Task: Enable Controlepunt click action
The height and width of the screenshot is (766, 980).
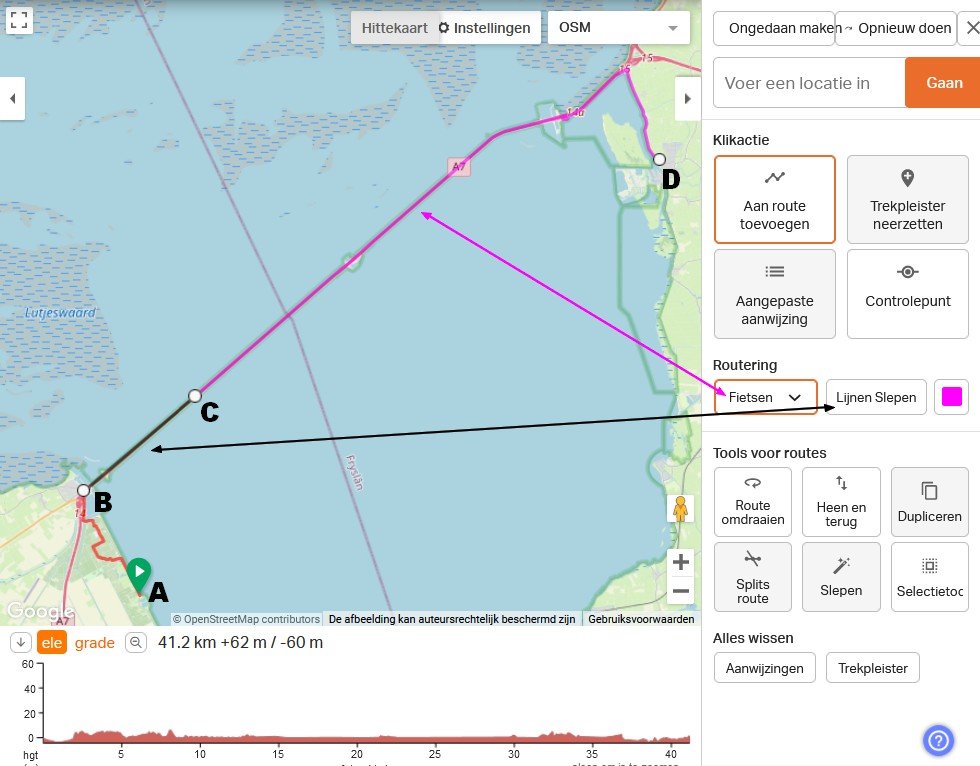Action: point(907,293)
